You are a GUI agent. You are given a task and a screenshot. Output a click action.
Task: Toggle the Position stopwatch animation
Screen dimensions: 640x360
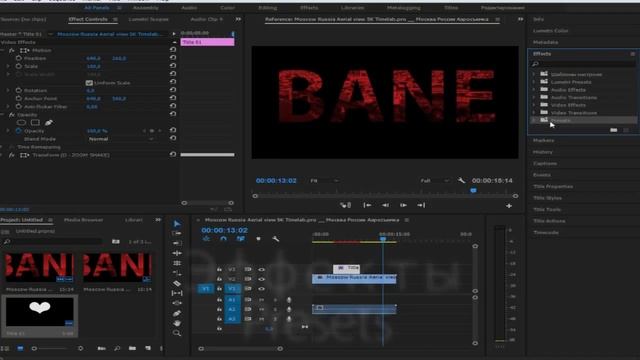[x=19, y=58]
